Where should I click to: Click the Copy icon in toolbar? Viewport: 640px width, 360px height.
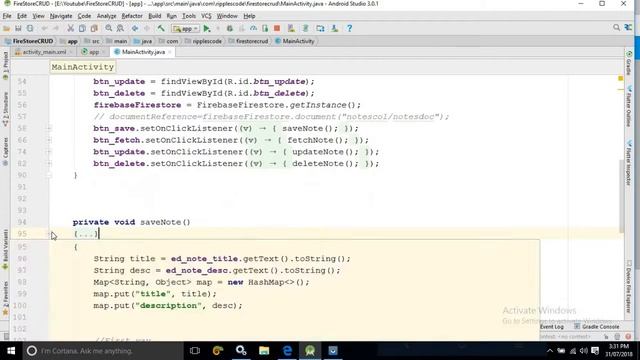(x=82, y=29)
